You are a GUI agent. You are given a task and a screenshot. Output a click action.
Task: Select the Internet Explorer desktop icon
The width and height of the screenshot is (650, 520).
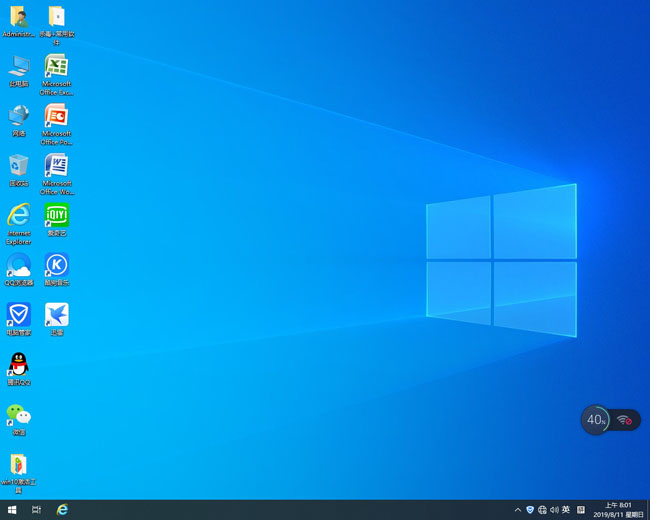(x=18, y=215)
